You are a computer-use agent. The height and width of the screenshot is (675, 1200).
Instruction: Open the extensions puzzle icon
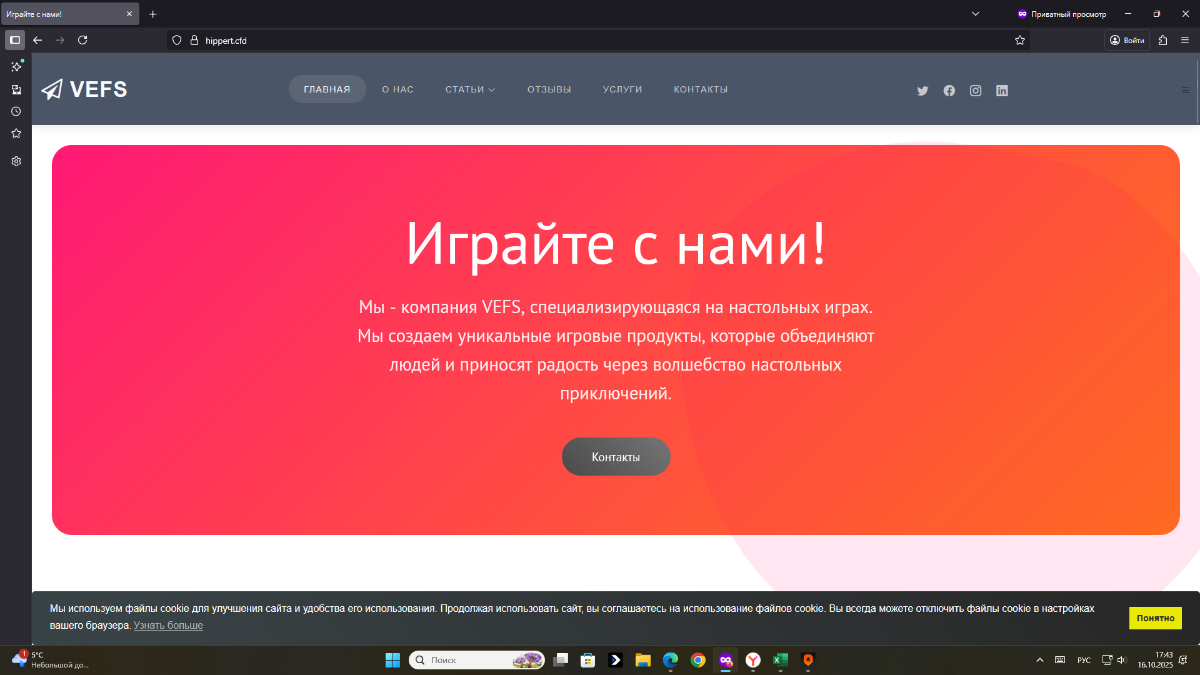(x=1163, y=40)
